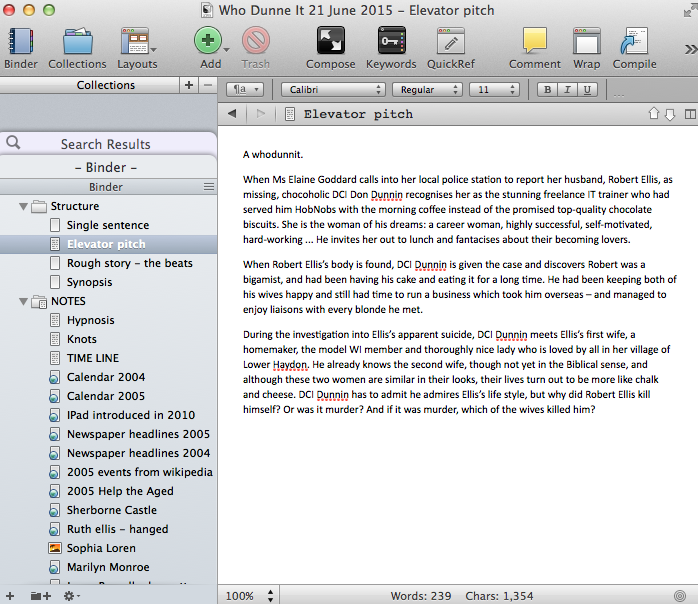Open the Keywords panel
Viewport: 698px width, 604px height.
point(390,41)
